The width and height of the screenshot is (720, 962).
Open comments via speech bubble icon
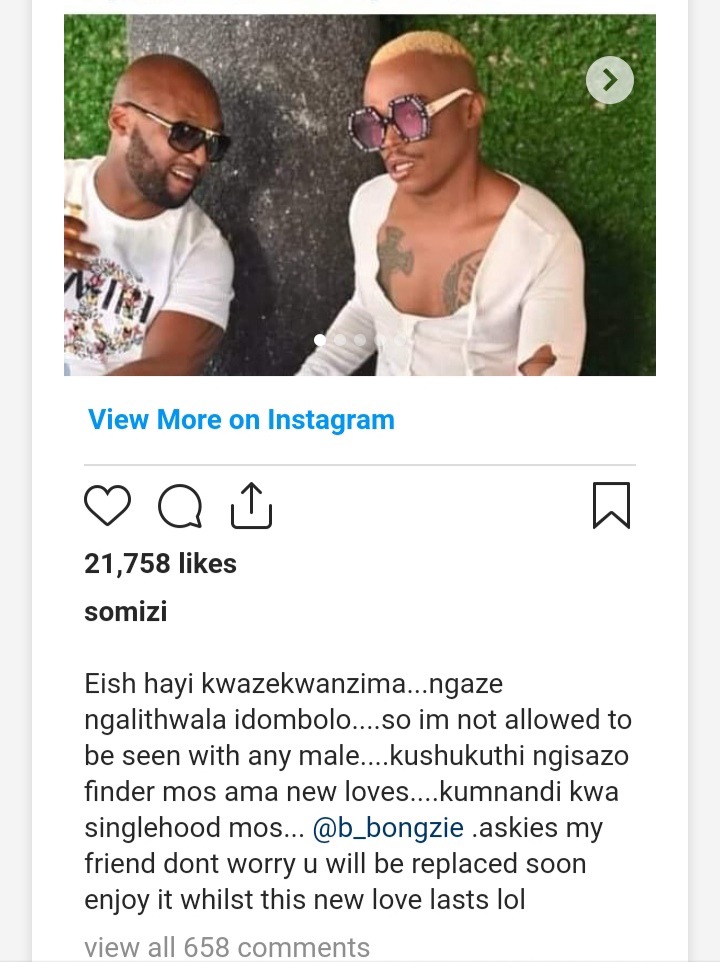pyautogui.click(x=180, y=506)
